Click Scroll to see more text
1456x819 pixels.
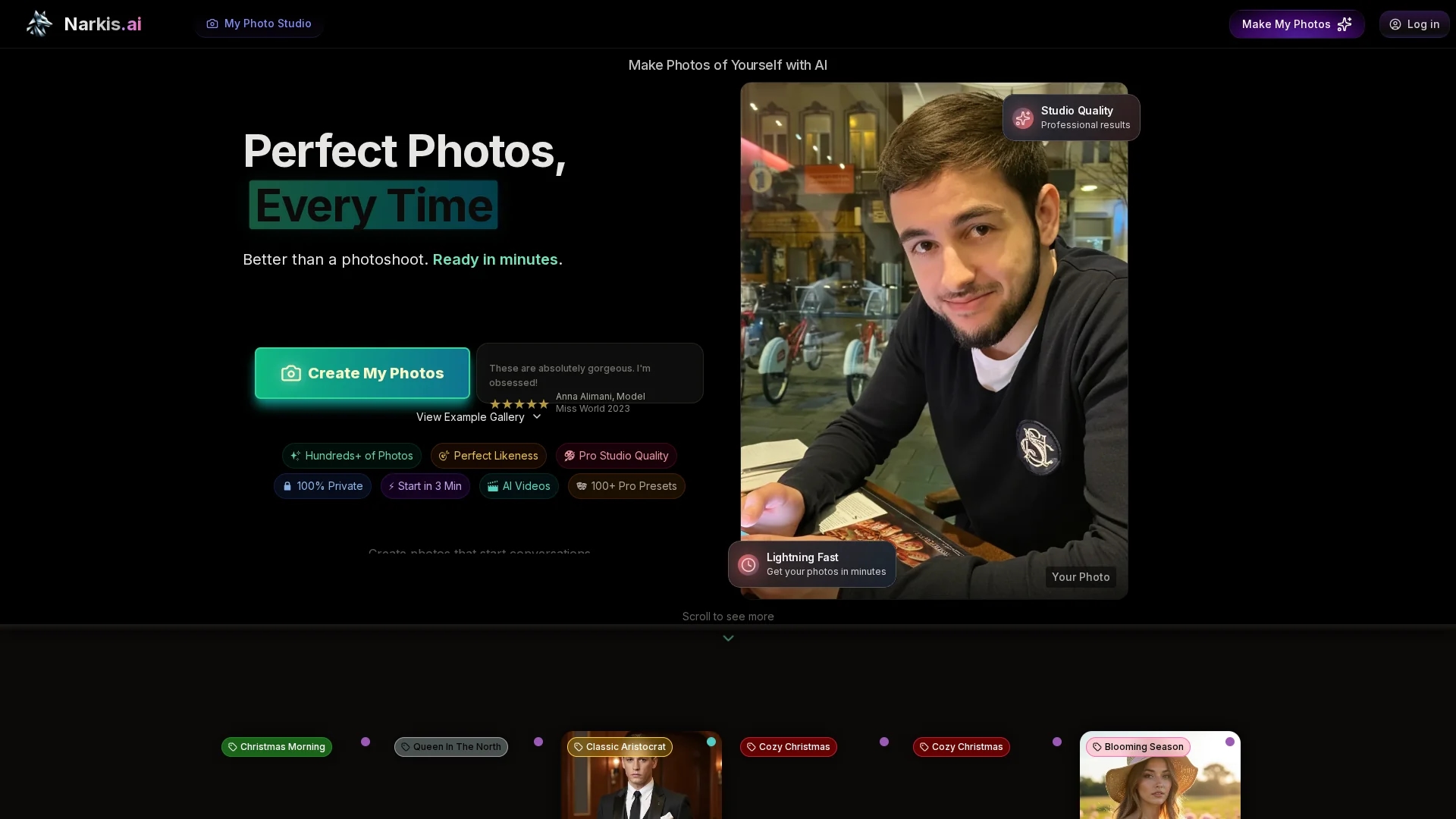728,617
